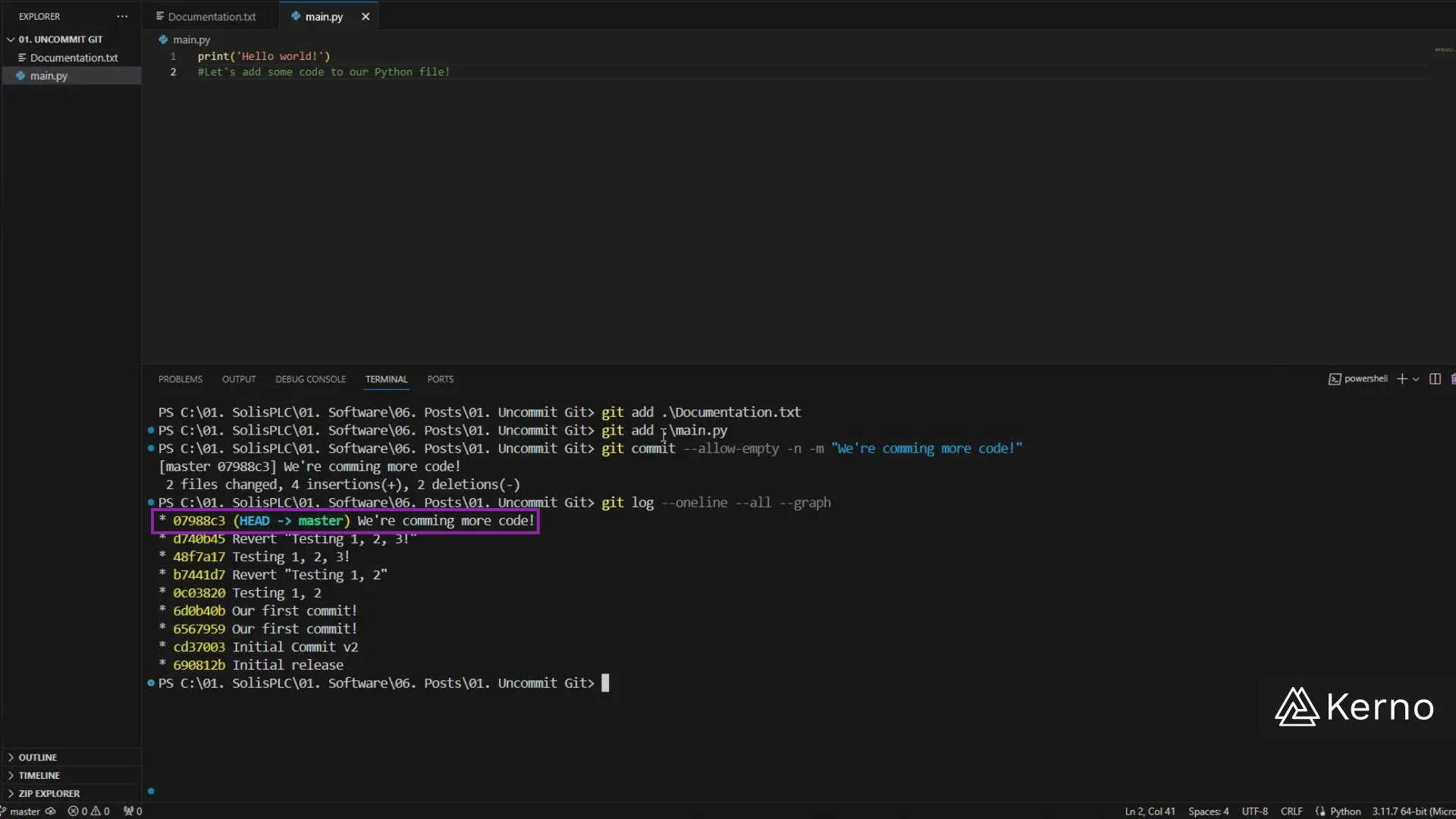Click commit b7441d7 Revert line
This screenshot has height=819, width=1456.
point(273,575)
